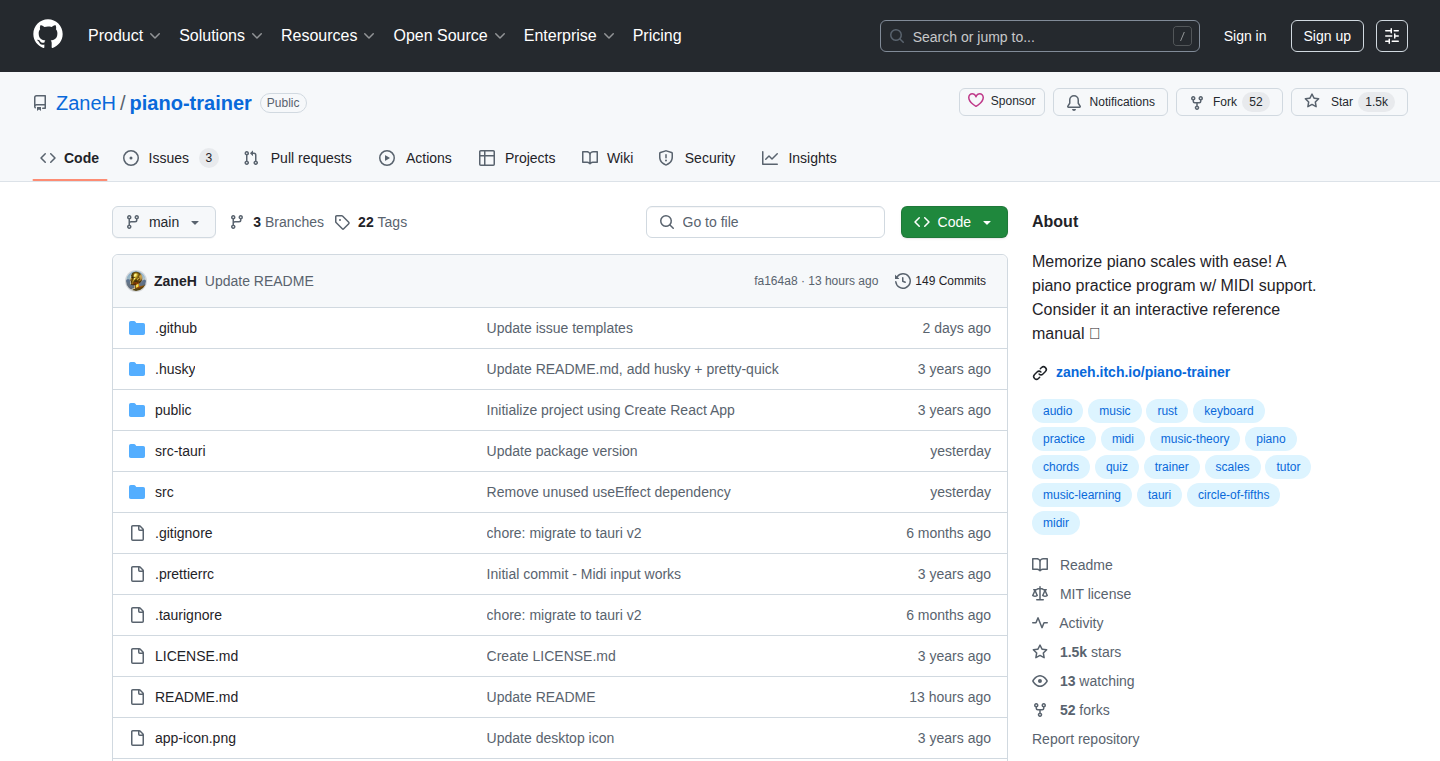Click the .gitignore file icon

click(137, 533)
